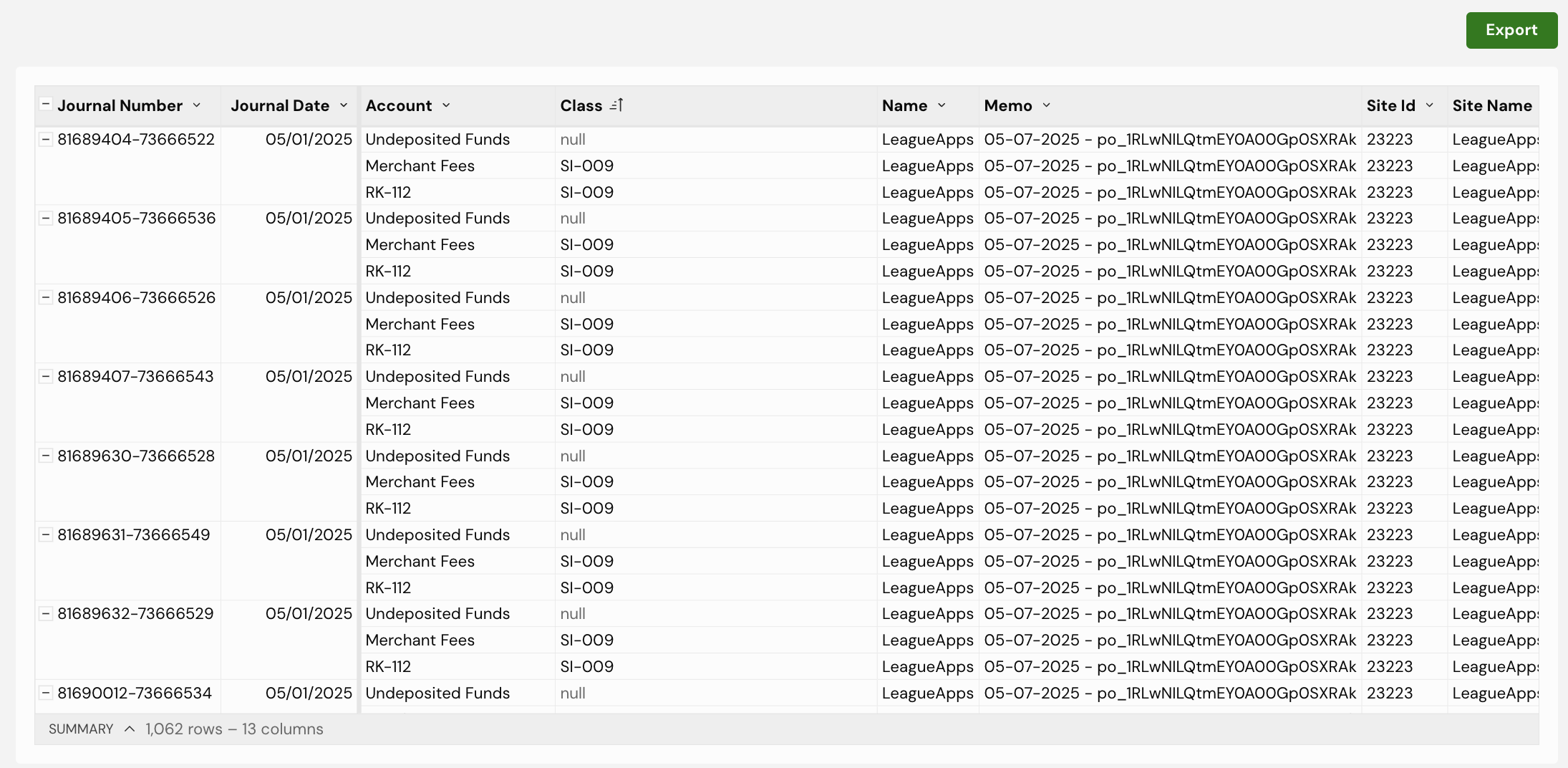Collapse journal group 81689406-73666526

pyautogui.click(x=45, y=297)
